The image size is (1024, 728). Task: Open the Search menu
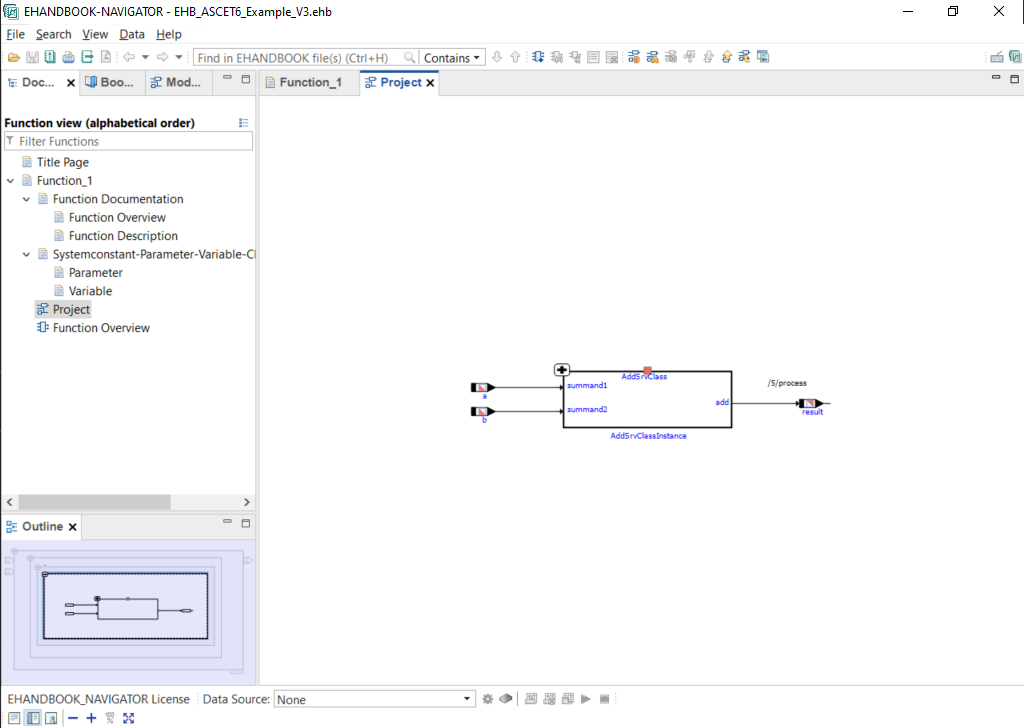54,33
